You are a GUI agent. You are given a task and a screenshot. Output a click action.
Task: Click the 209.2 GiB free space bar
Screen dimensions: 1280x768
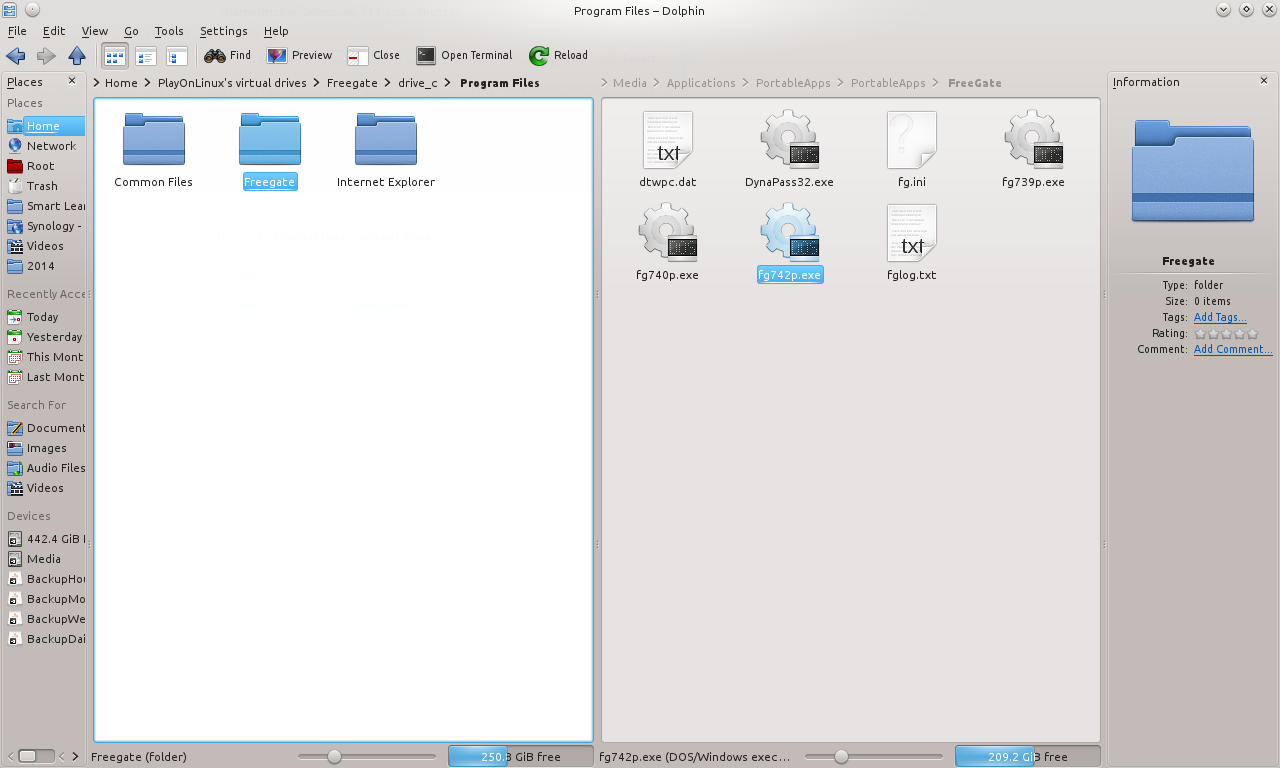(x=1027, y=757)
